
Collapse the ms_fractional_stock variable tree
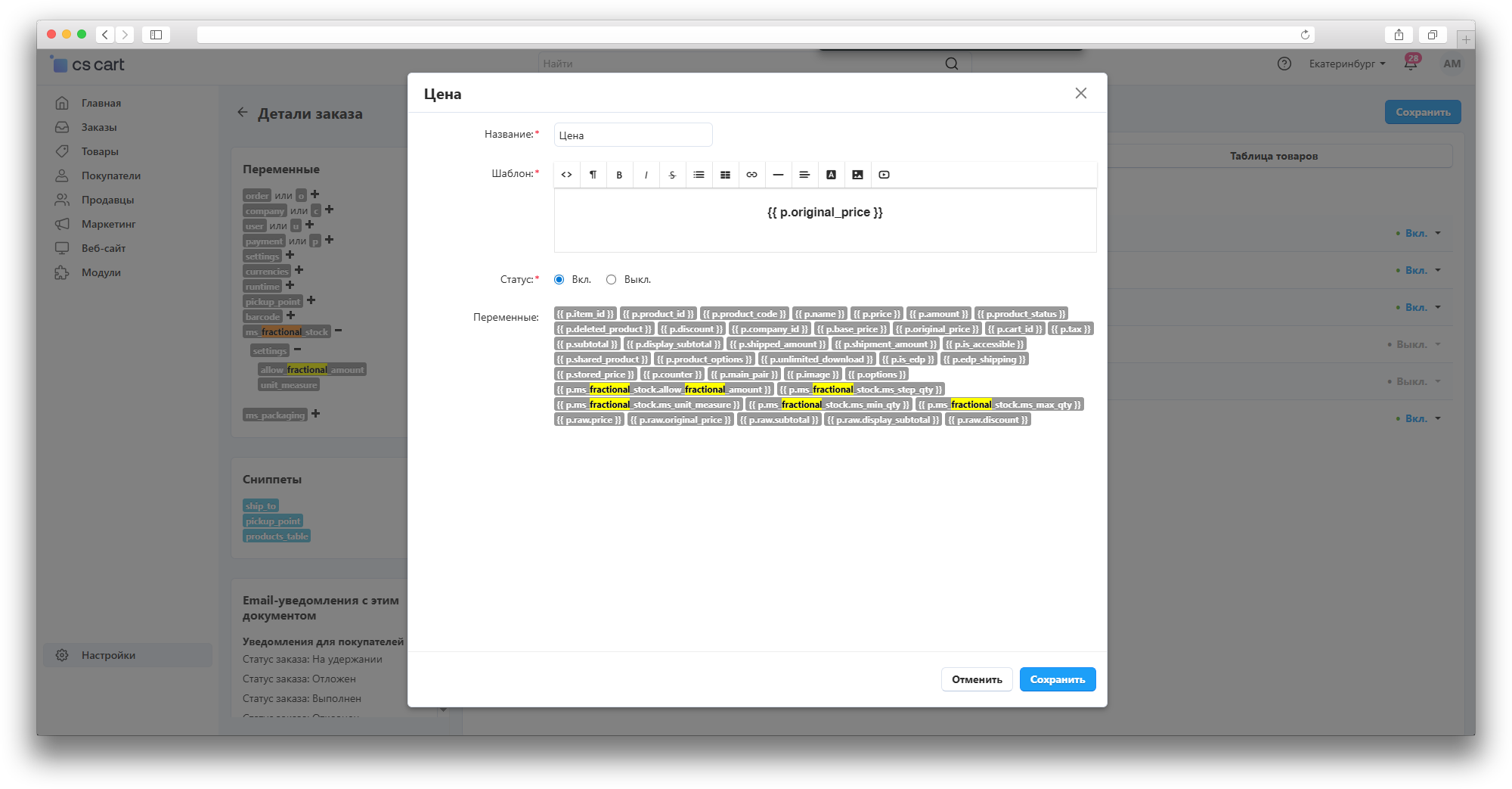pyautogui.click(x=338, y=331)
